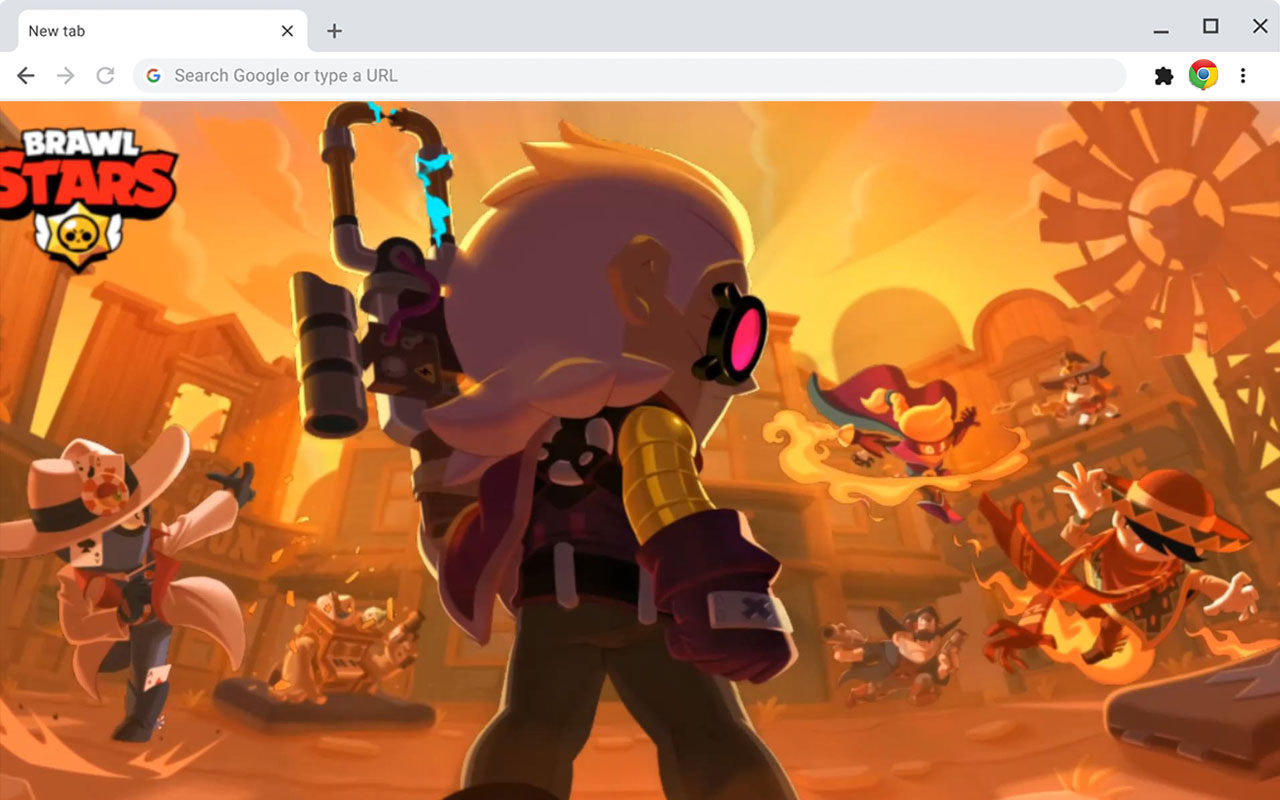The height and width of the screenshot is (800, 1280).
Task: Open a new tab with the plus button
Action: click(x=333, y=31)
